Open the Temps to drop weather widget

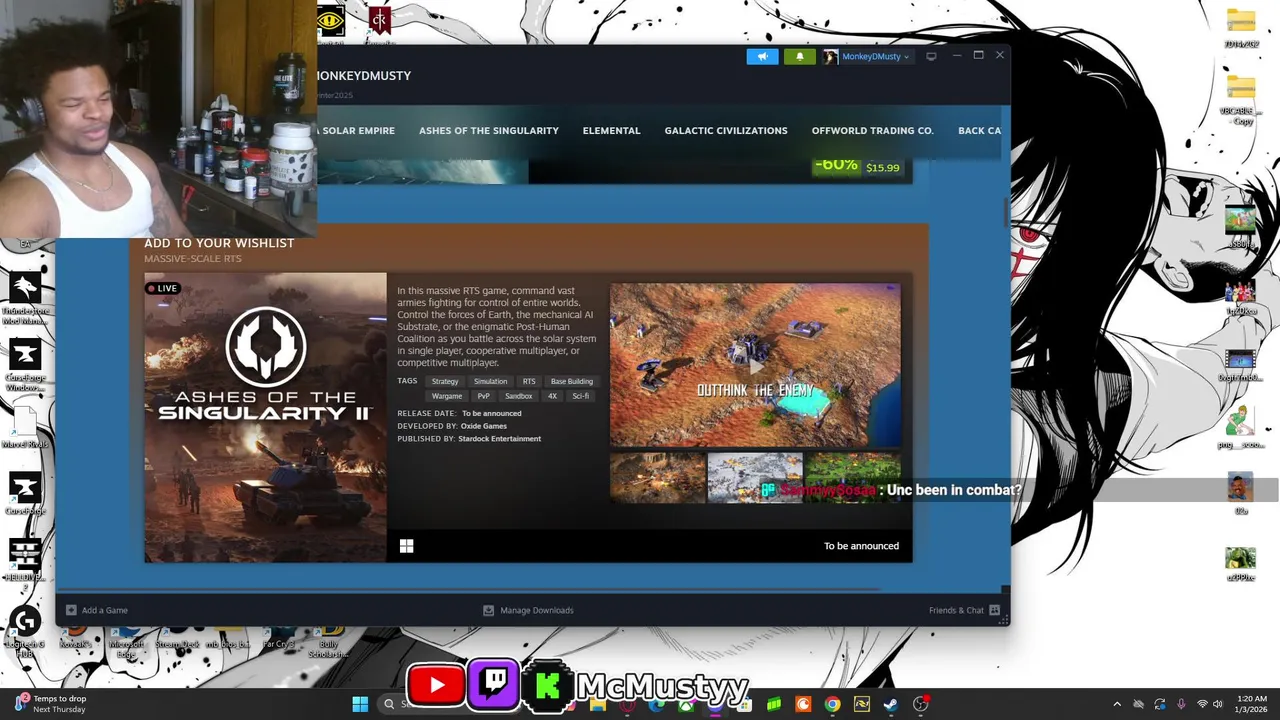(50, 704)
